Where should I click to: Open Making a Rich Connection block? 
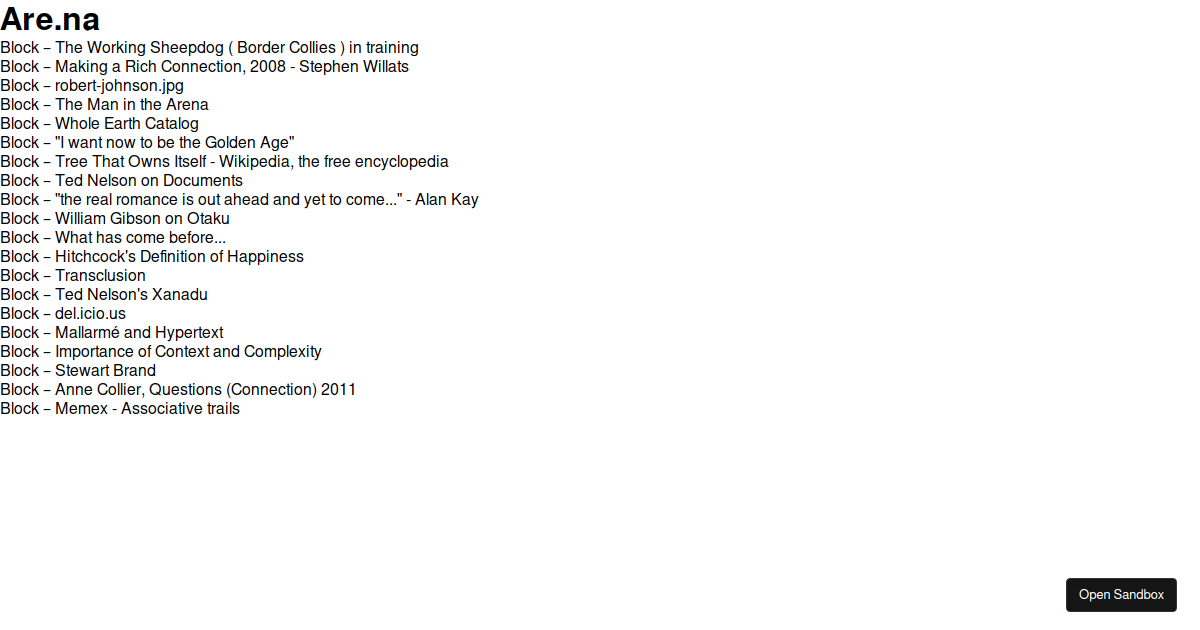[x=204, y=66]
